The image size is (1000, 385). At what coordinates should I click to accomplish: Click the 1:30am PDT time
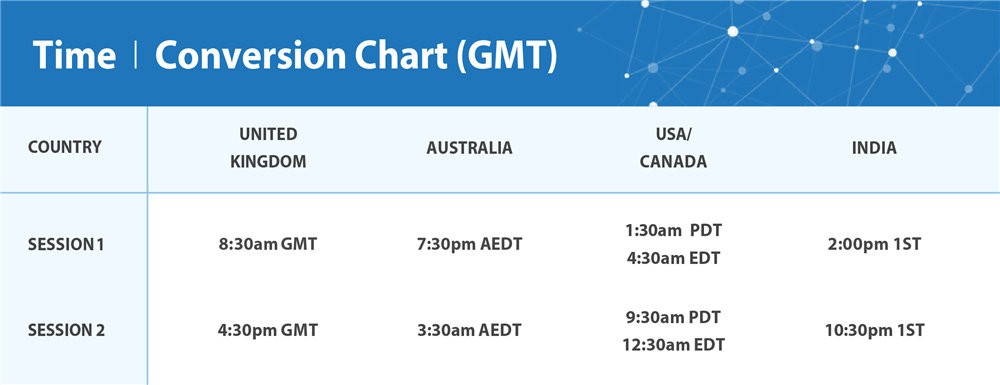673,230
